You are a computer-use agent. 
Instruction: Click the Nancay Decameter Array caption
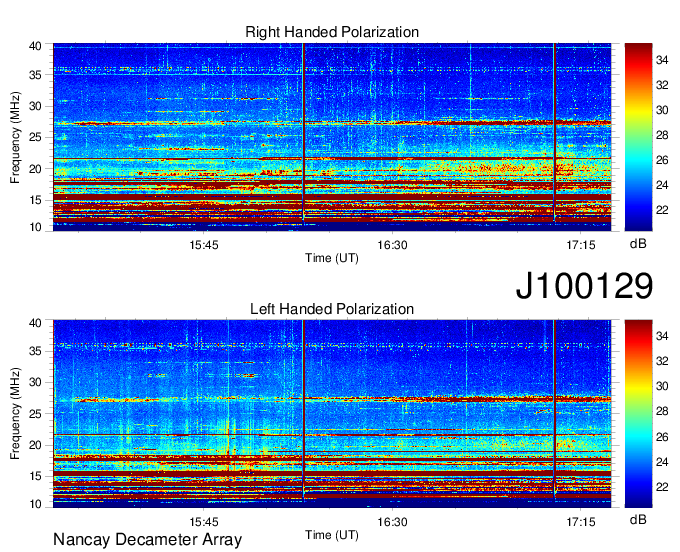(x=147, y=540)
